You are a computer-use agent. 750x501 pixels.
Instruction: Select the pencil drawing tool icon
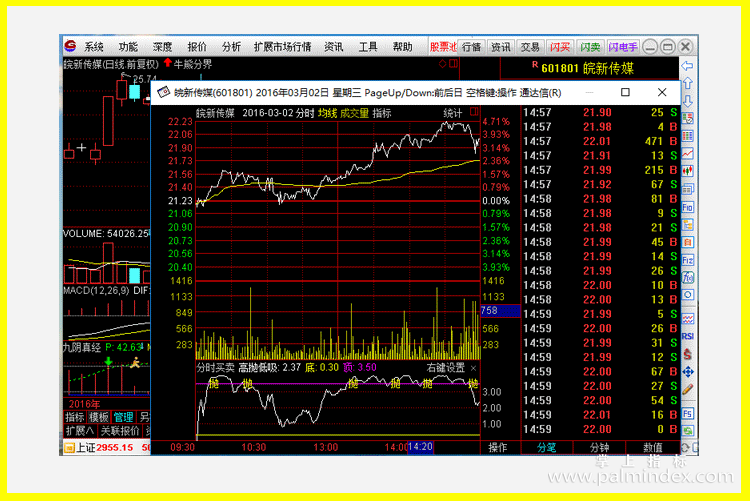687,389
